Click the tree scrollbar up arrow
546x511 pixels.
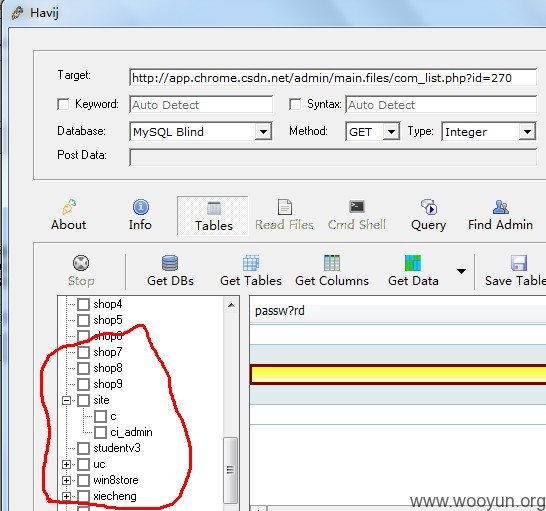coord(231,305)
